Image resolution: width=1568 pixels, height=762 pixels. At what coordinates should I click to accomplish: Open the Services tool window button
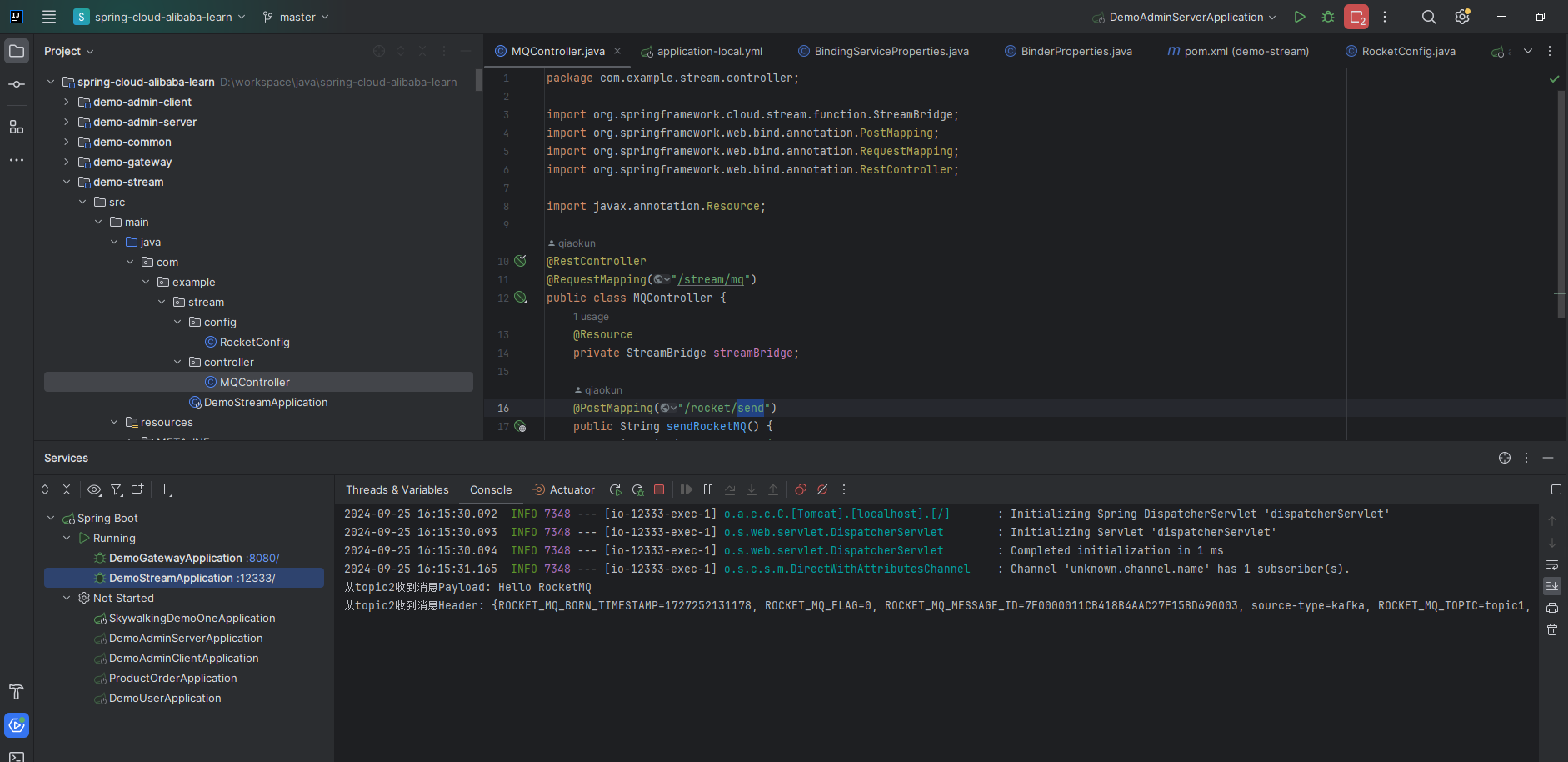(x=17, y=725)
